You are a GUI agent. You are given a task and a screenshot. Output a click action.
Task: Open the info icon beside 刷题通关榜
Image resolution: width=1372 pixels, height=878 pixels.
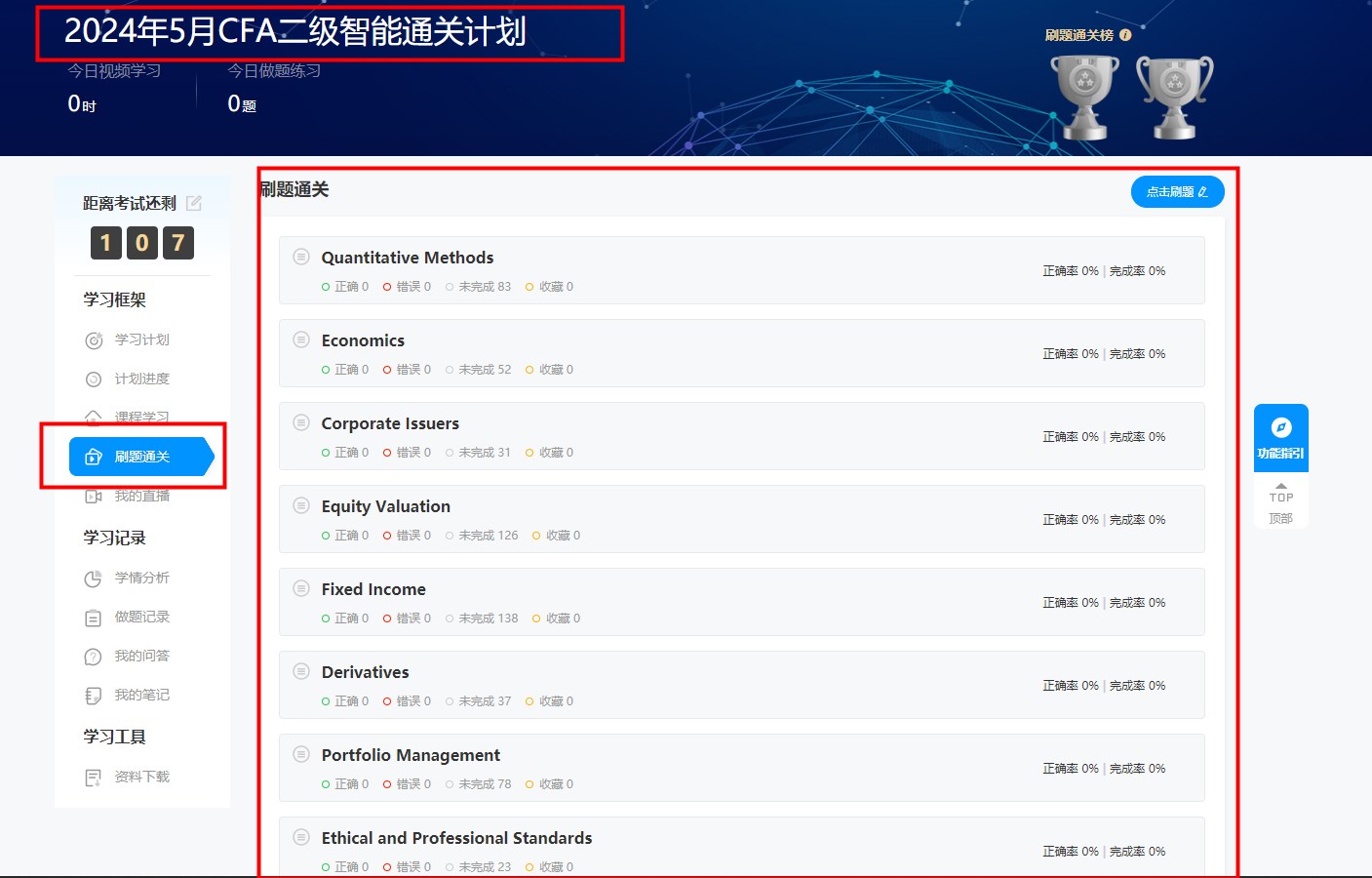pos(1125,35)
